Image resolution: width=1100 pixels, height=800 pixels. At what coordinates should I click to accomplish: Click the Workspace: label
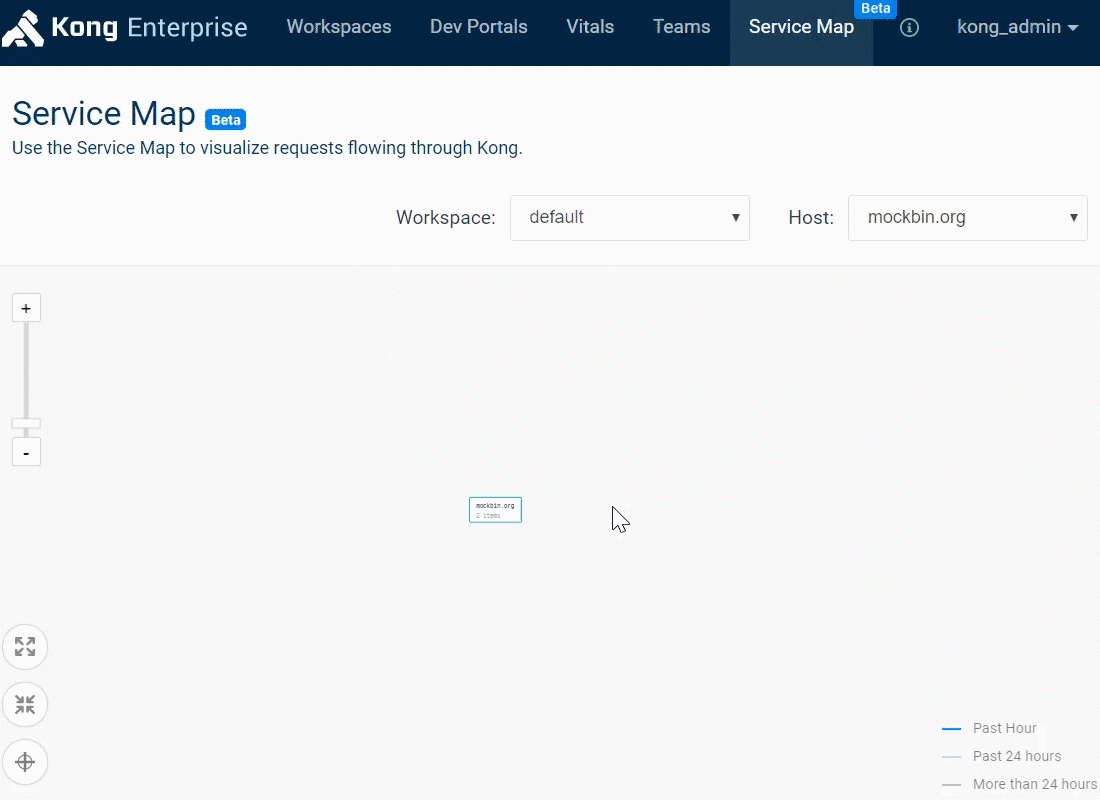445,218
